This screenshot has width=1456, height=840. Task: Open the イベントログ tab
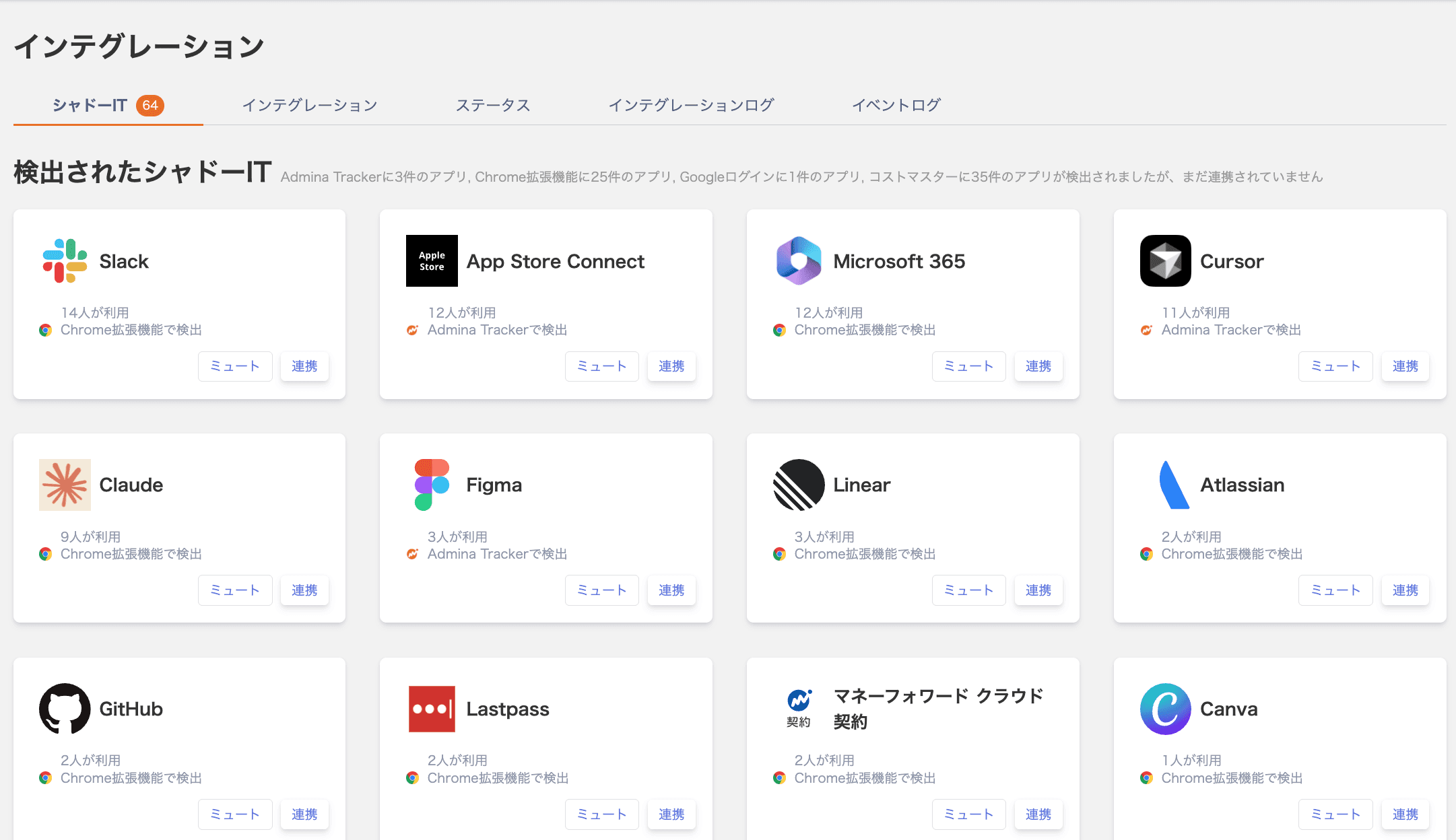click(x=896, y=105)
